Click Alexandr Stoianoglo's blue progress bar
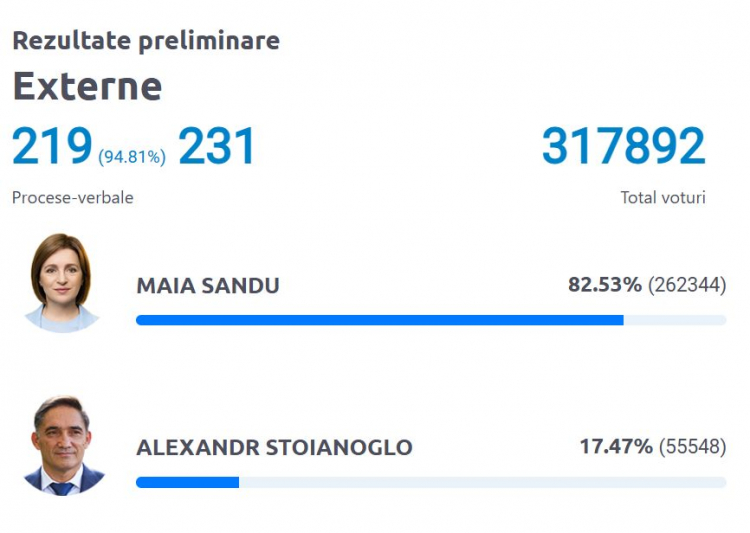Screen dimensions: 750x533 click(x=188, y=482)
